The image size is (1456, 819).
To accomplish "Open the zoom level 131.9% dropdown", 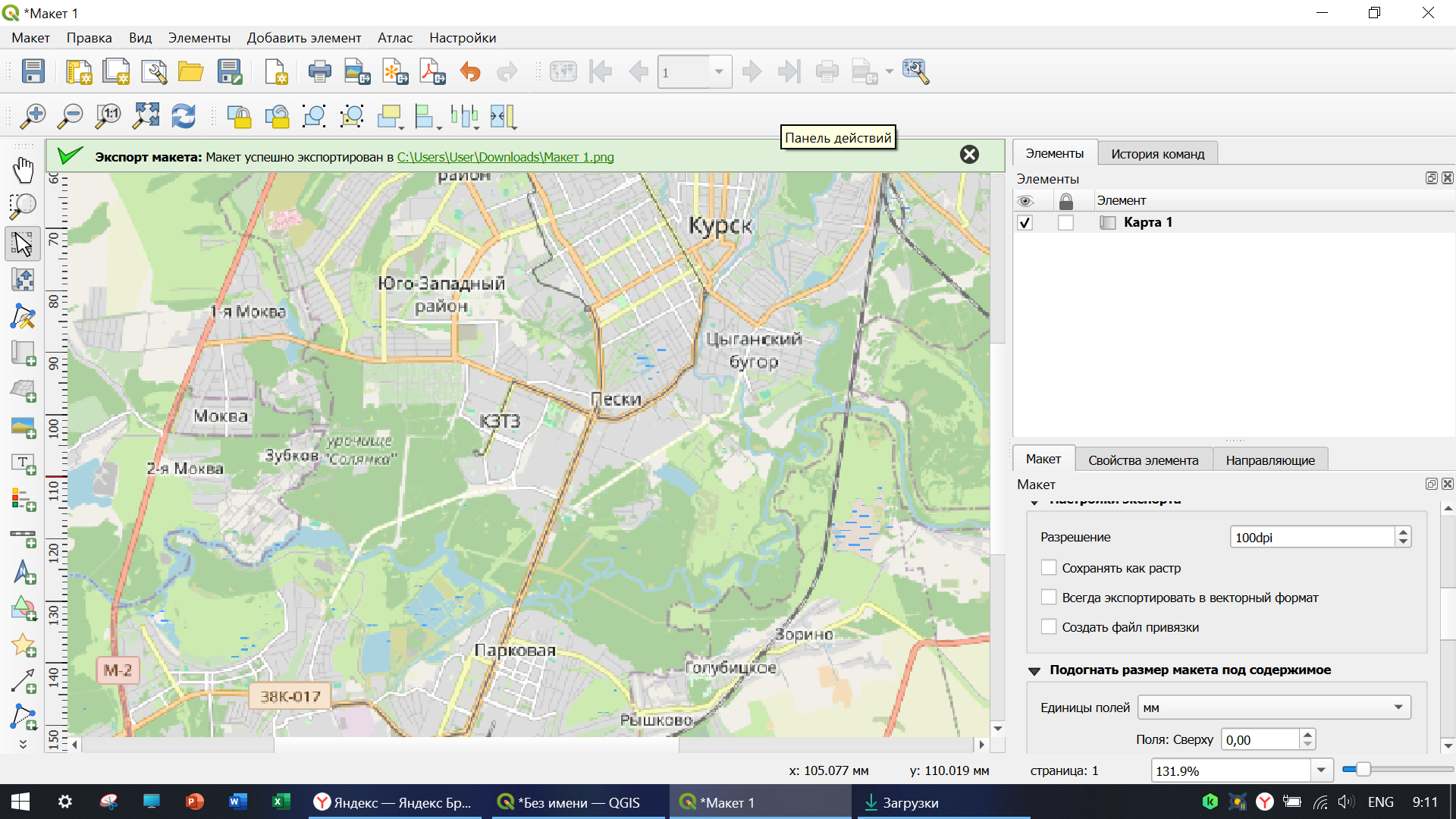I will coord(1321,770).
